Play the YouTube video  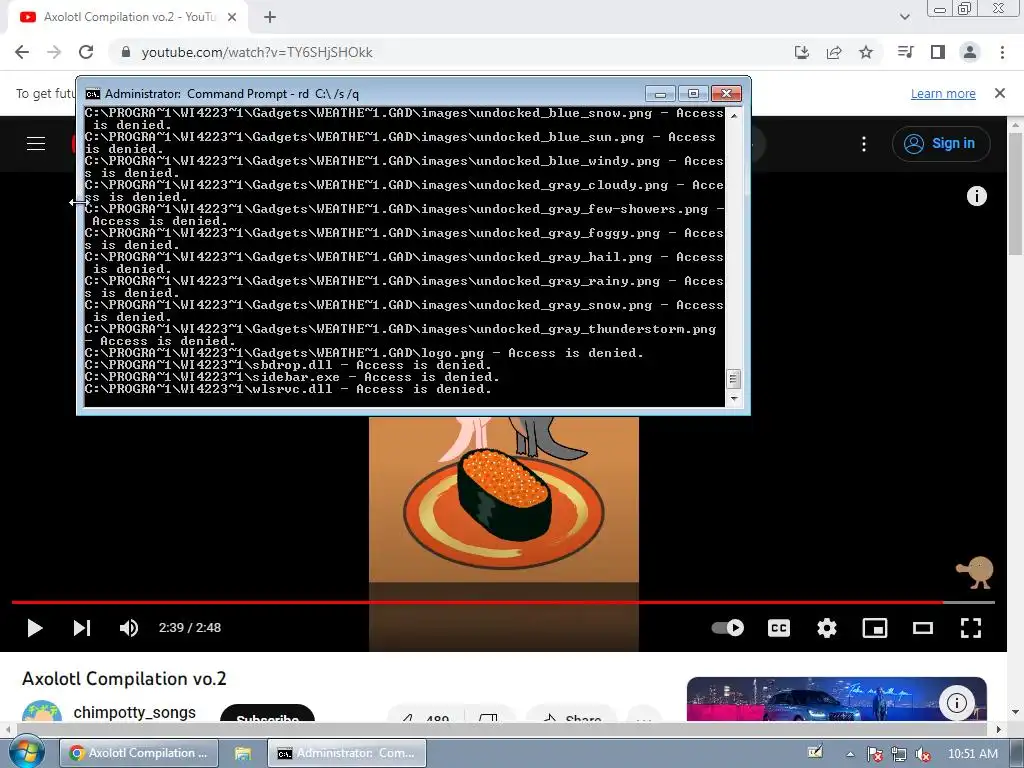coord(35,628)
